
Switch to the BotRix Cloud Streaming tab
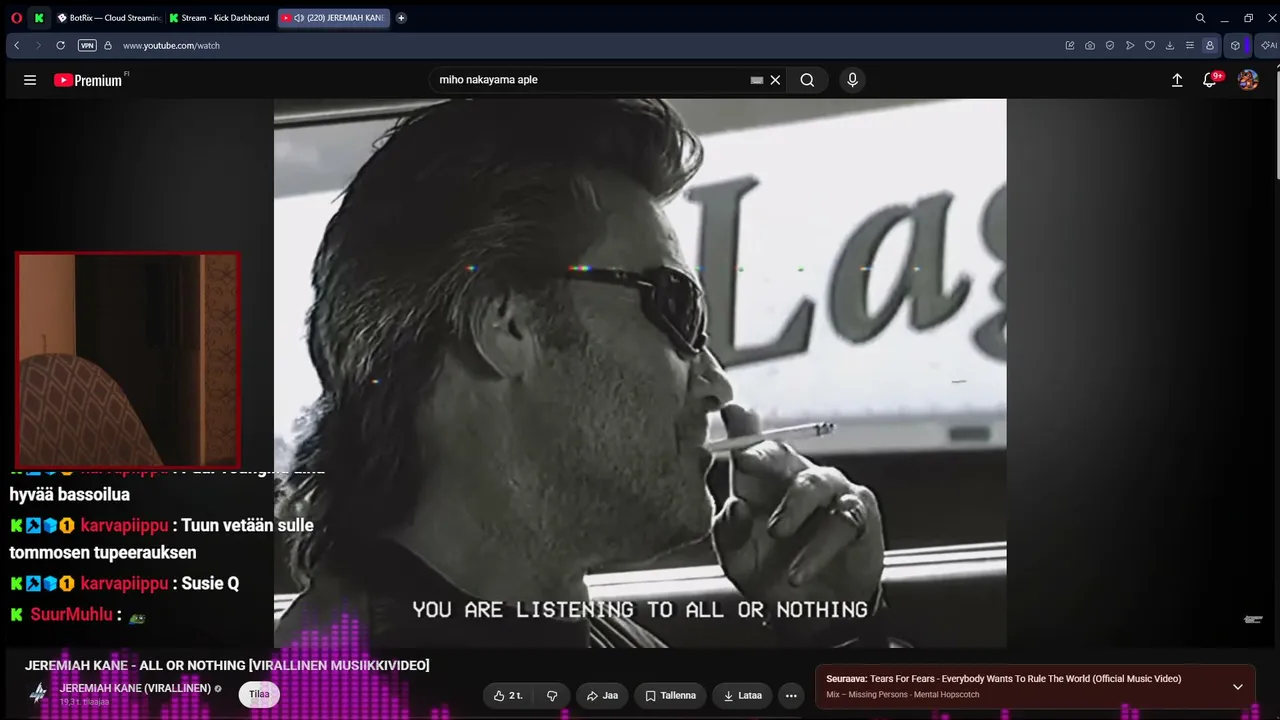coord(108,18)
